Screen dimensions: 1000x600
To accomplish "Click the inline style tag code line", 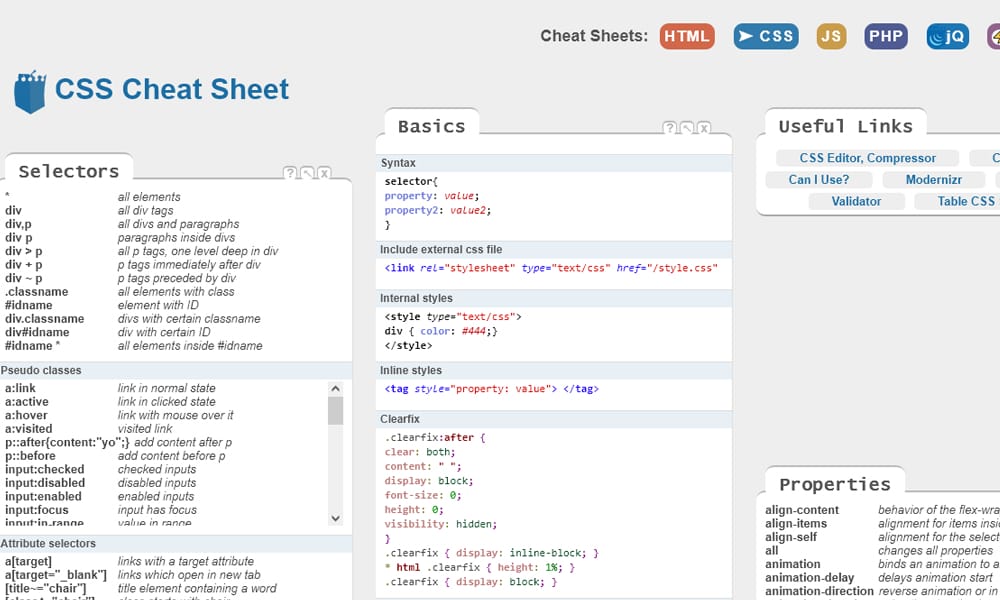I will [492, 388].
